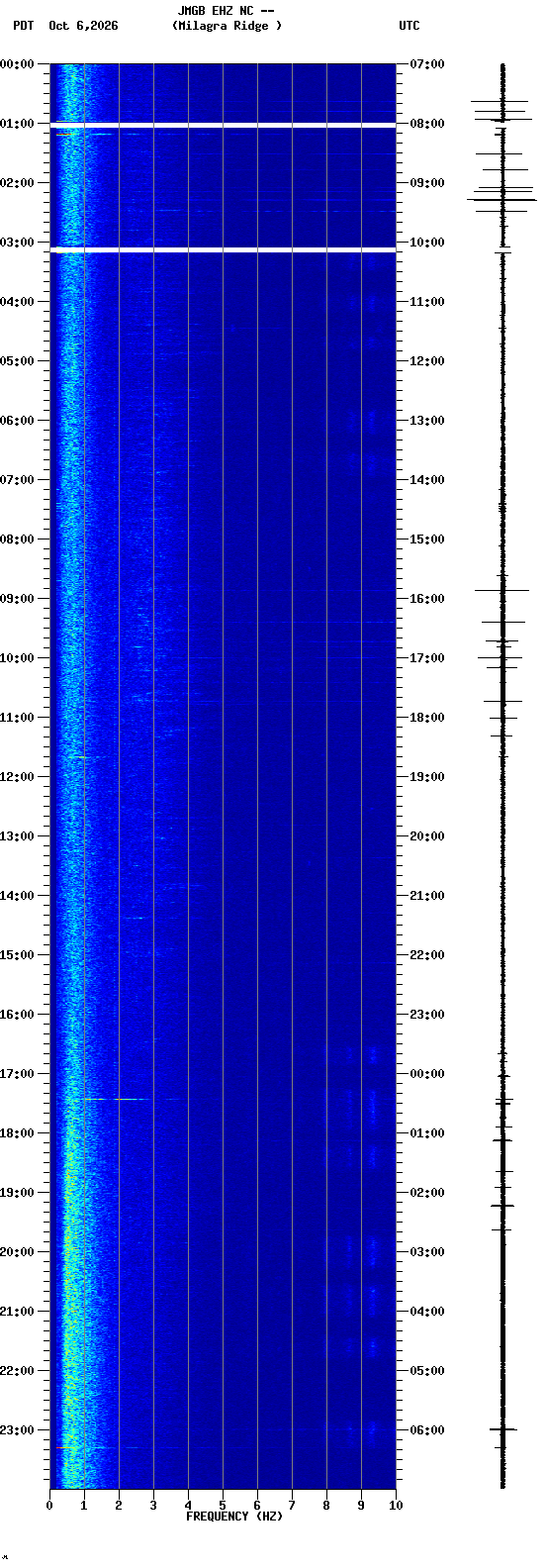The image size is (546, 1568).
Task: Select the 05:00 UTC time label
Action: tap(427, 1371)
